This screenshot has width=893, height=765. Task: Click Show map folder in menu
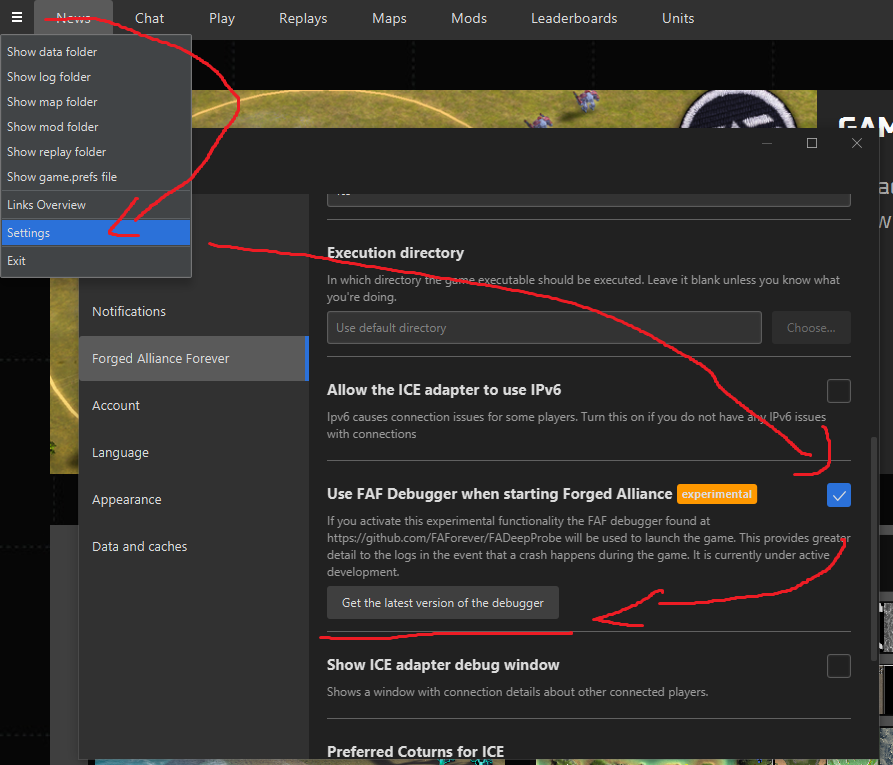tap(96, 102)
